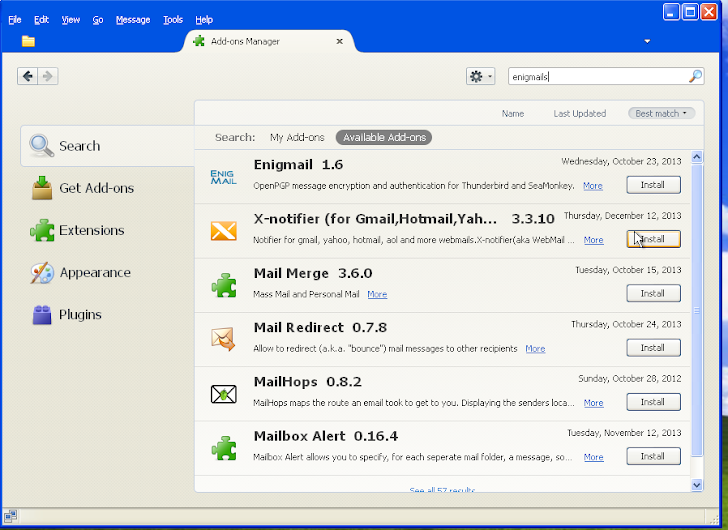Install the Mail Redirect add-on
This screenshot has width=728, height=530.
tap(653, 348)
